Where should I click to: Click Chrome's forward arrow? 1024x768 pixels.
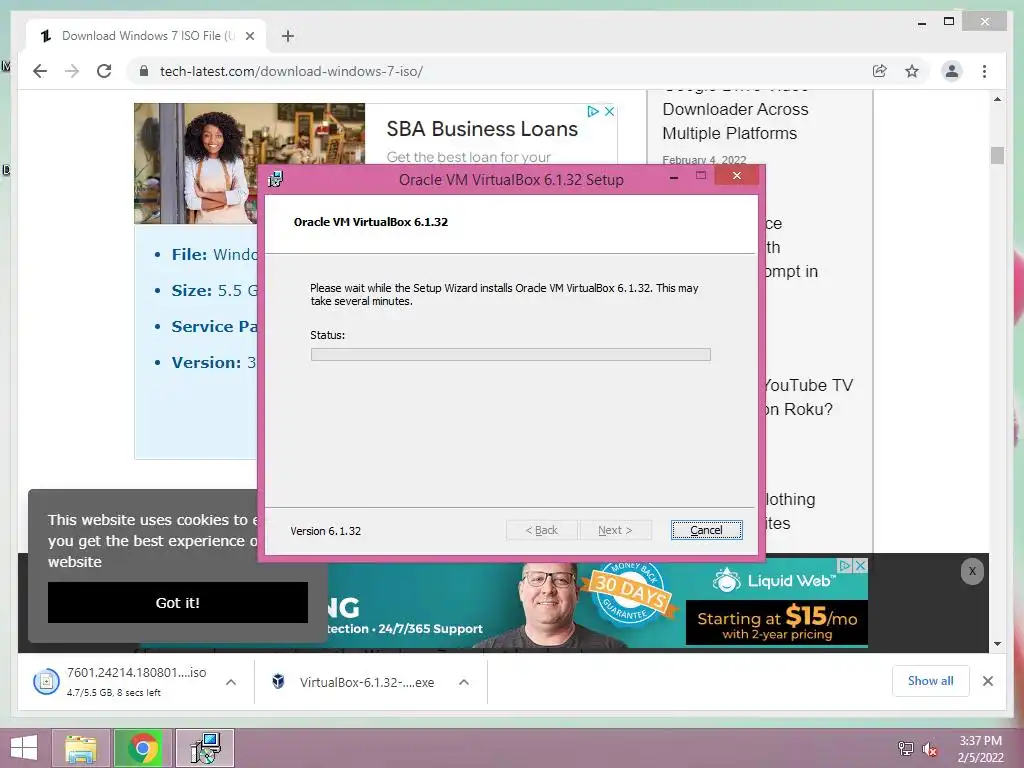(72, 71)
